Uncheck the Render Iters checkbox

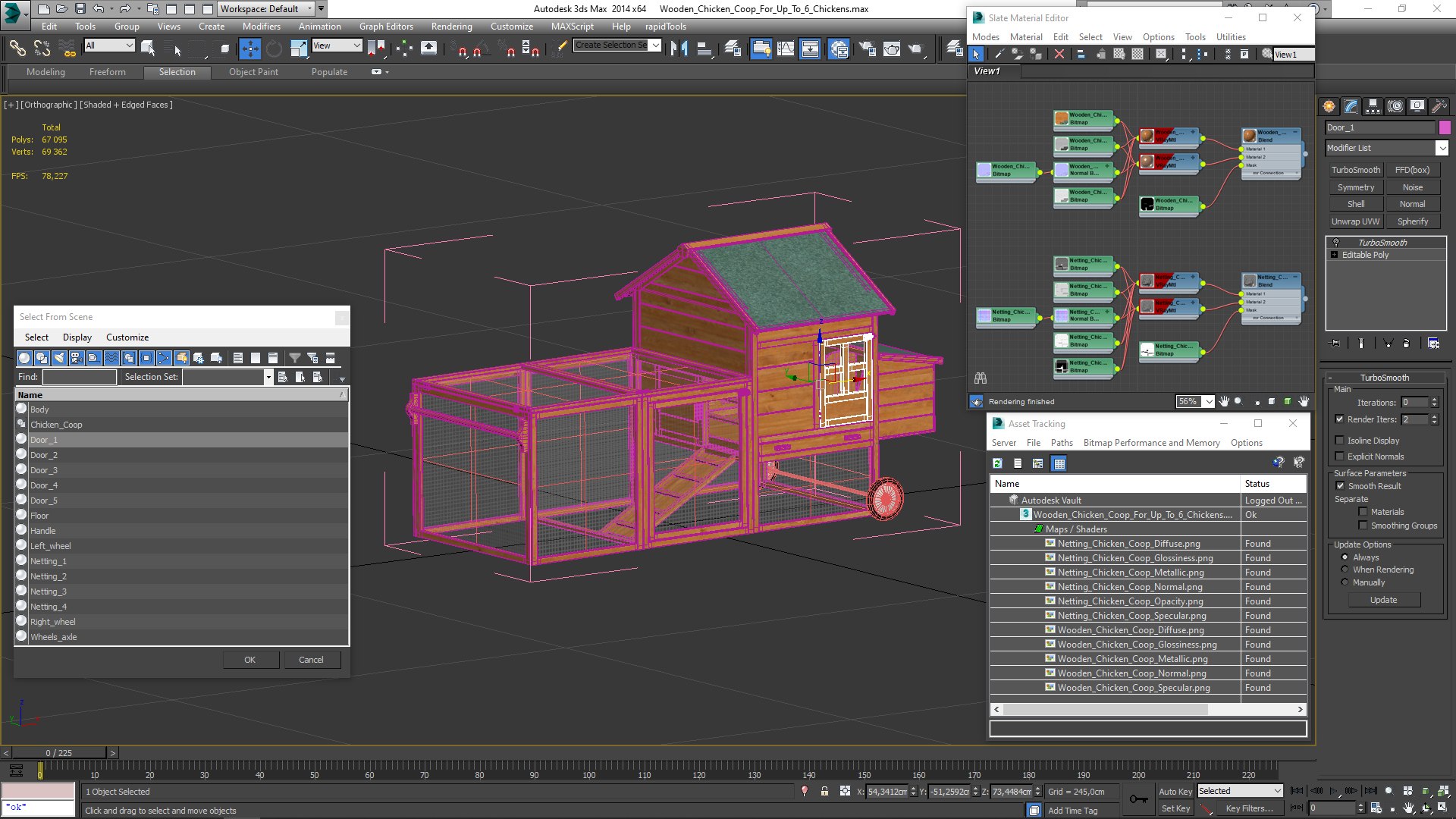click(x=1340, y=419)
